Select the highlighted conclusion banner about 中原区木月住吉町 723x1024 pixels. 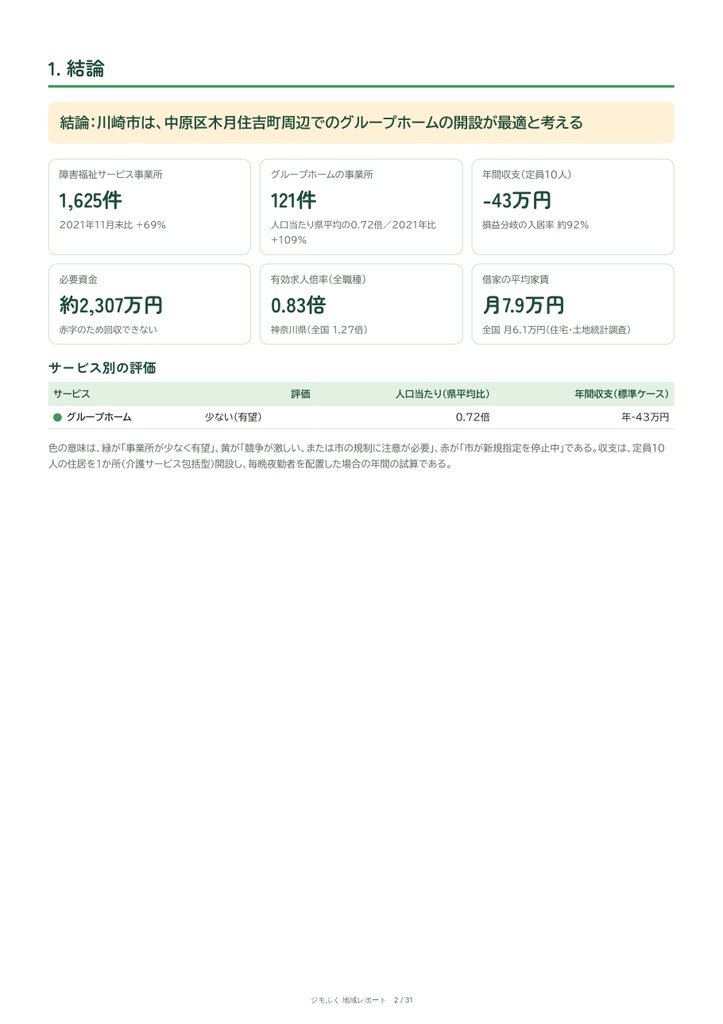(x=361, y=122)
